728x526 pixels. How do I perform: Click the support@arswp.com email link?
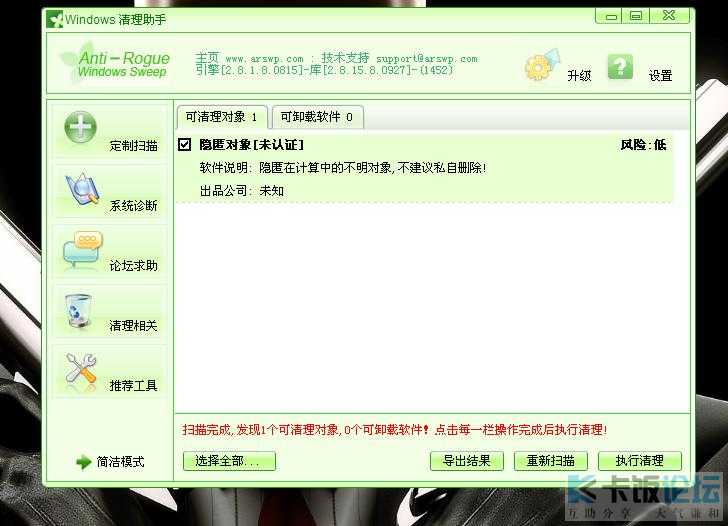[x=427, y=59]
